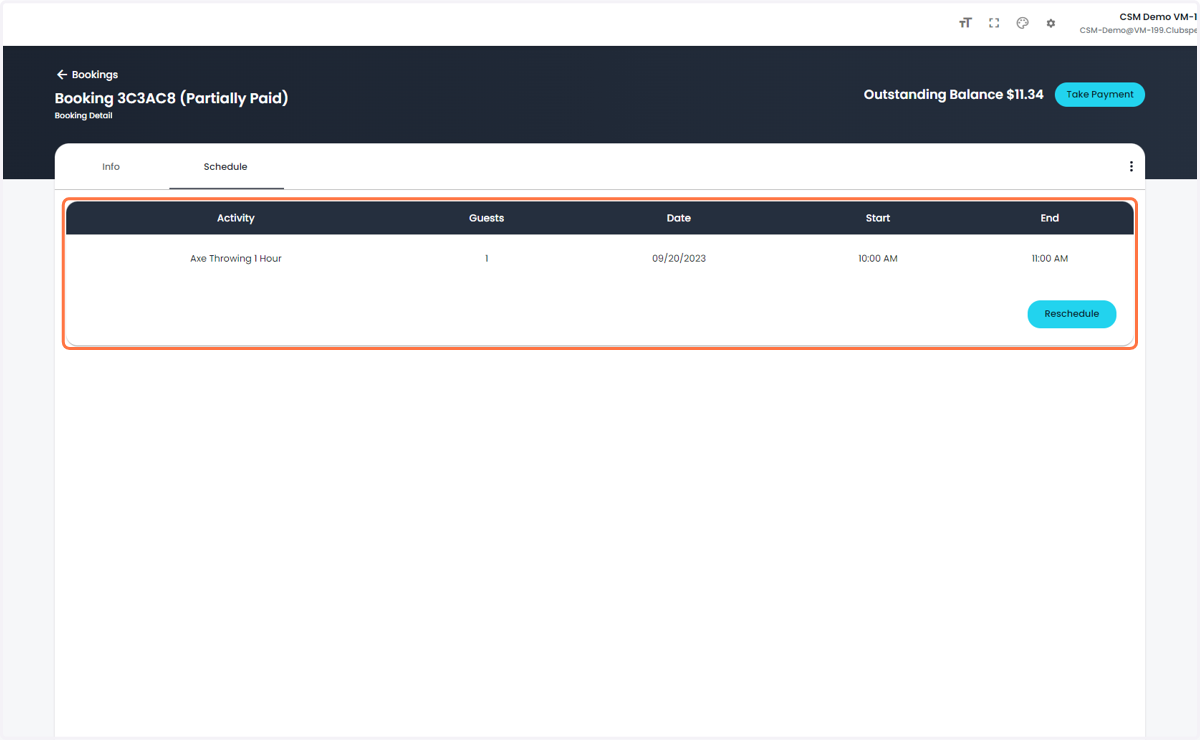Go back via Bookings link
The width and height of the screenshot is (1200, 740).
point(95,75)
